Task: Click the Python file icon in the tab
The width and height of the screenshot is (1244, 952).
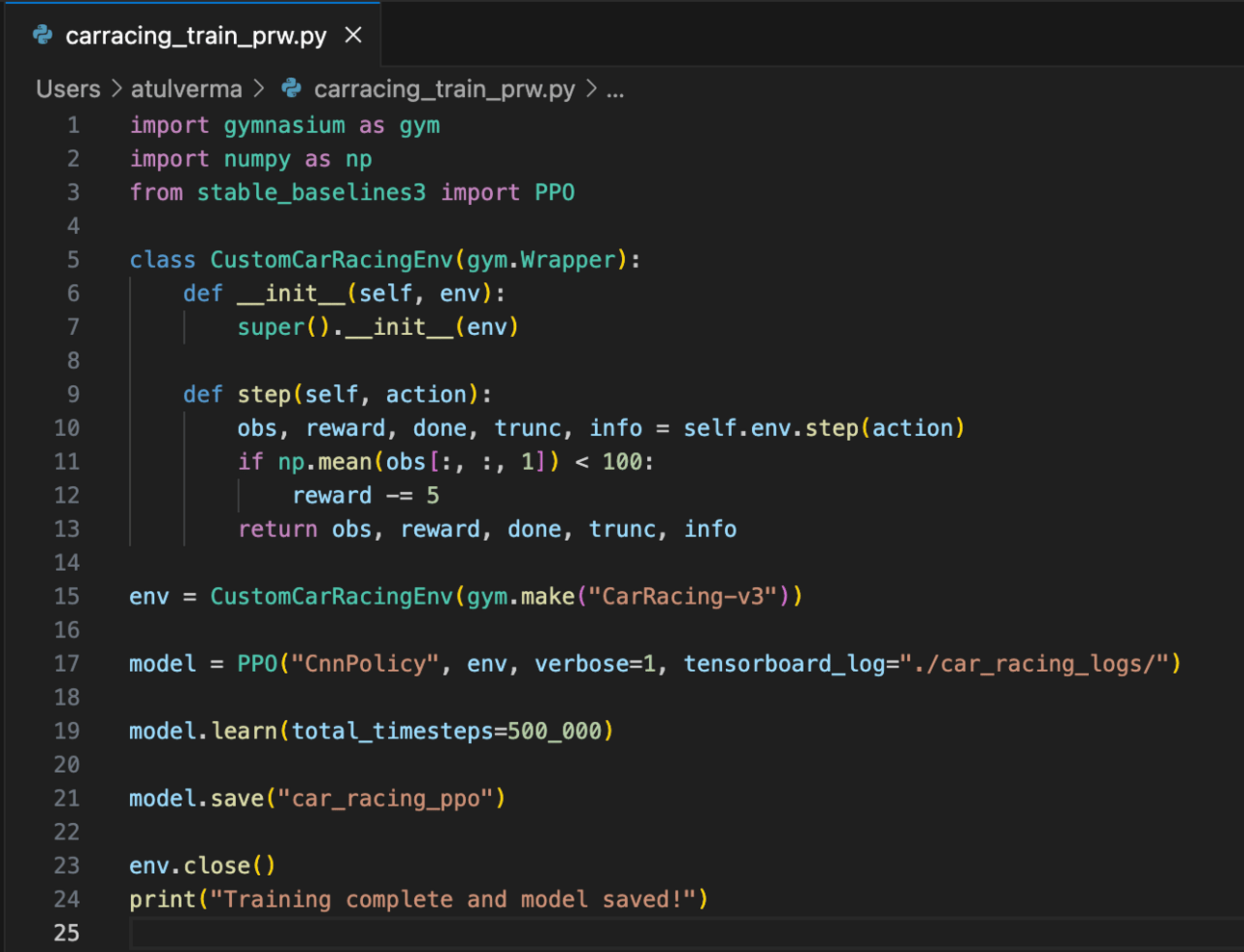Action: [42, 36]
